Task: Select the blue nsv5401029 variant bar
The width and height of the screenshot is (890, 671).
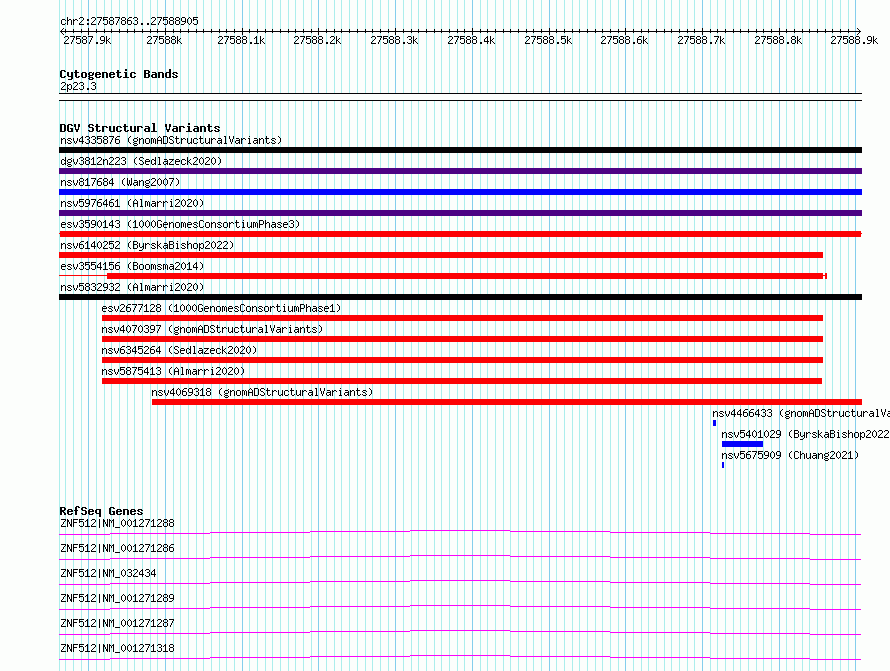Action: [x=742, y=444]
